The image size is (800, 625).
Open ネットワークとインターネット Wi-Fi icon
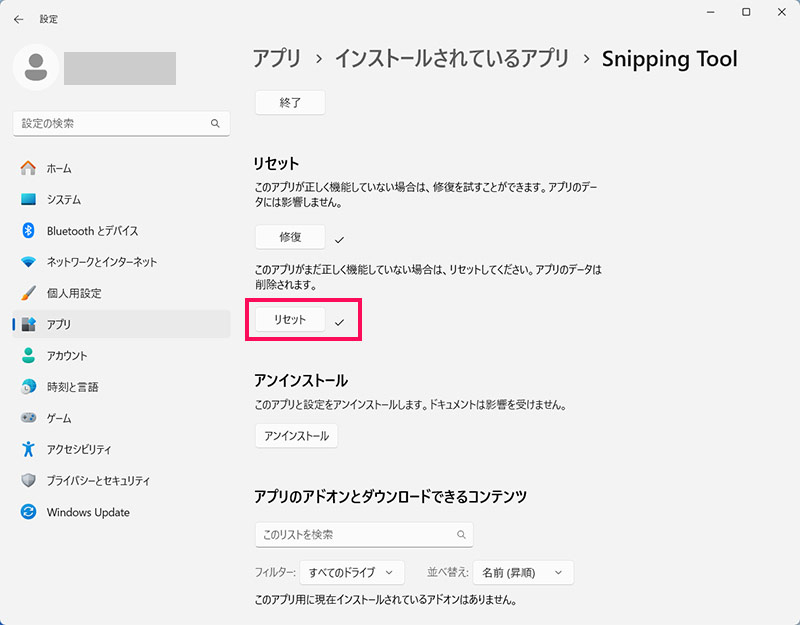28,262
